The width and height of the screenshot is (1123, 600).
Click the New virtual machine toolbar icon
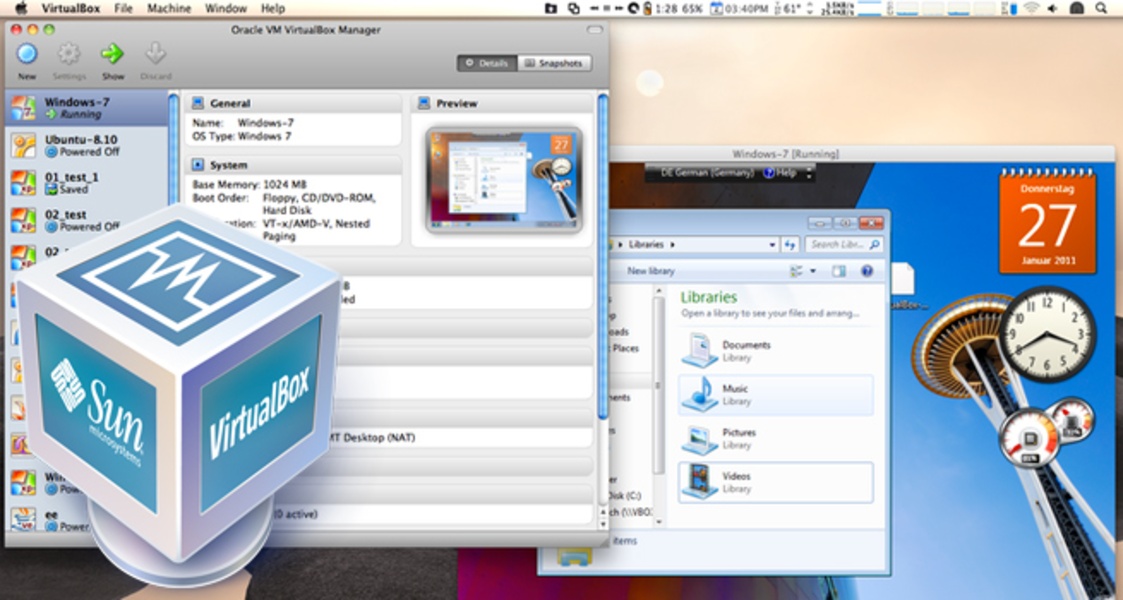coord(27,55)
